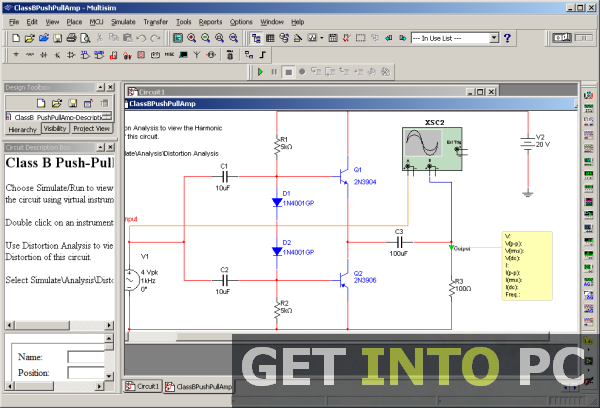Create a new design with the New icon
Viewport: 600px width, 408px height.
(x=16, y=38)
